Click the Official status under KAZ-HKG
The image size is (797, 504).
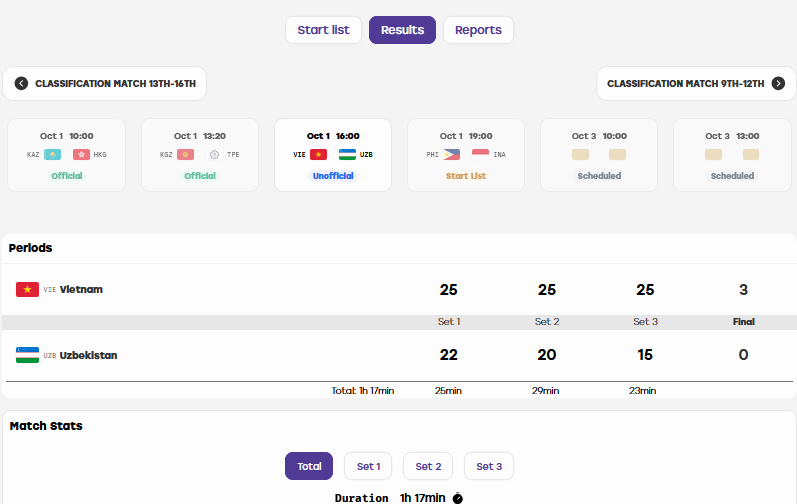tap(67, 176)
